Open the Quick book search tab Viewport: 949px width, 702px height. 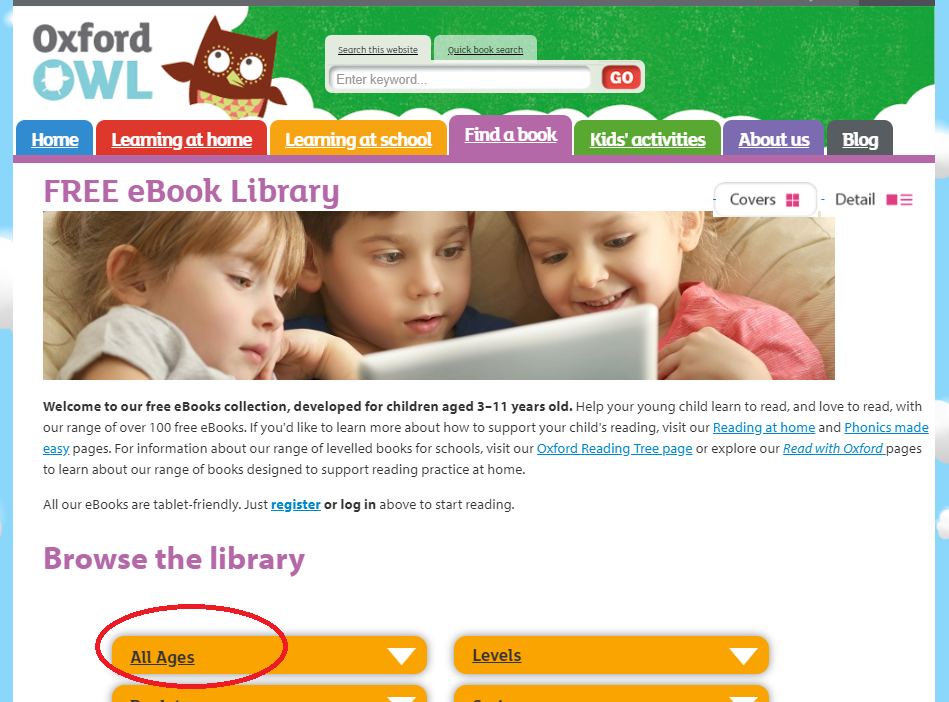(x=485, y=49)
